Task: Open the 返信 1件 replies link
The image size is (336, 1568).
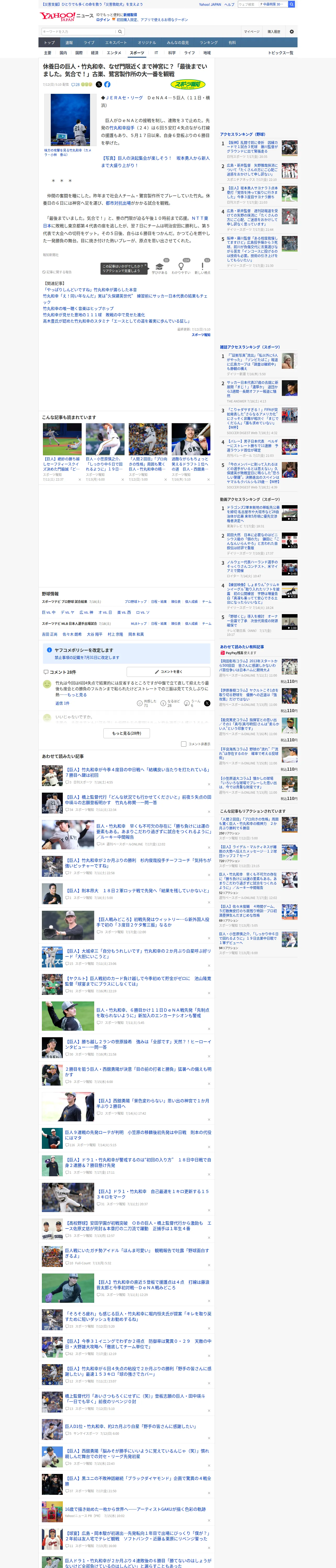Action: [x=62, y=703]
